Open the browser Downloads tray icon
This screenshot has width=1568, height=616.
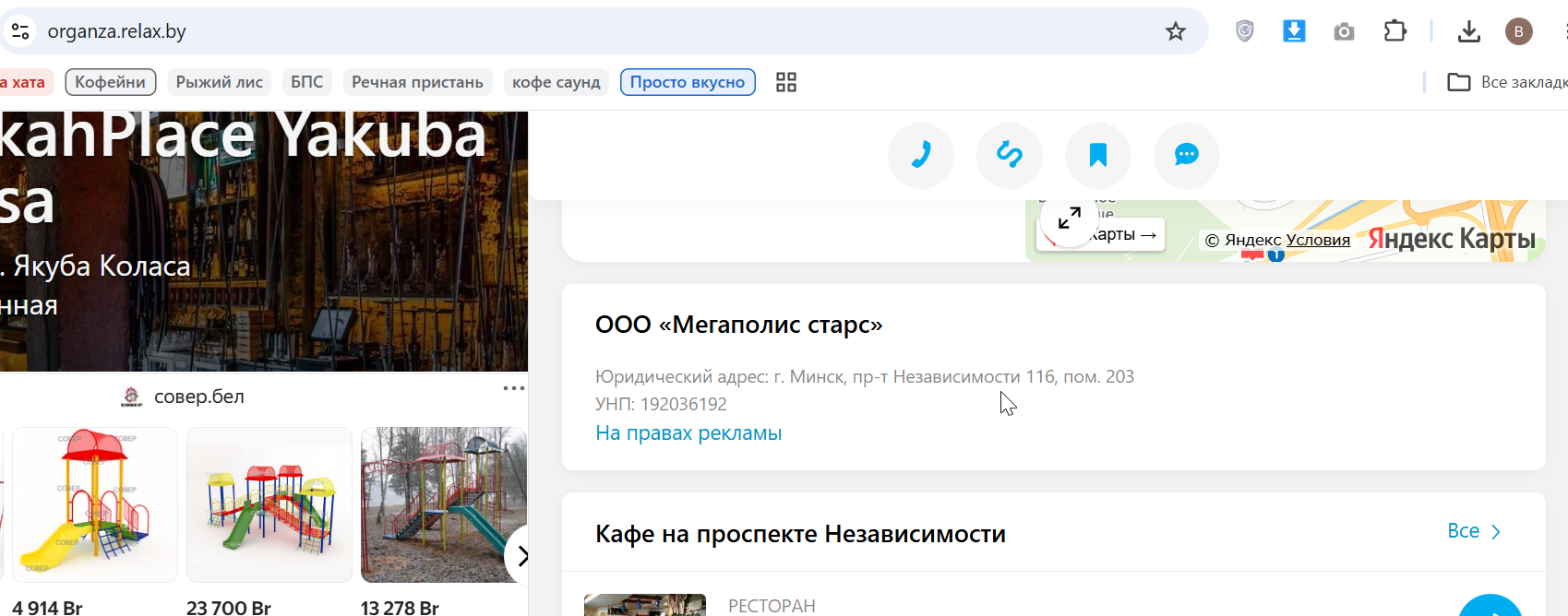click(x=1468, y=31)
